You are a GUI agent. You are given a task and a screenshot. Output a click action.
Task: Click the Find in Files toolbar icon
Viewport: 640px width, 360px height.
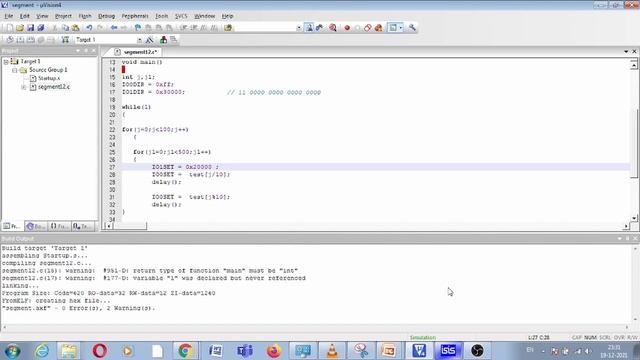pos(228,28)
